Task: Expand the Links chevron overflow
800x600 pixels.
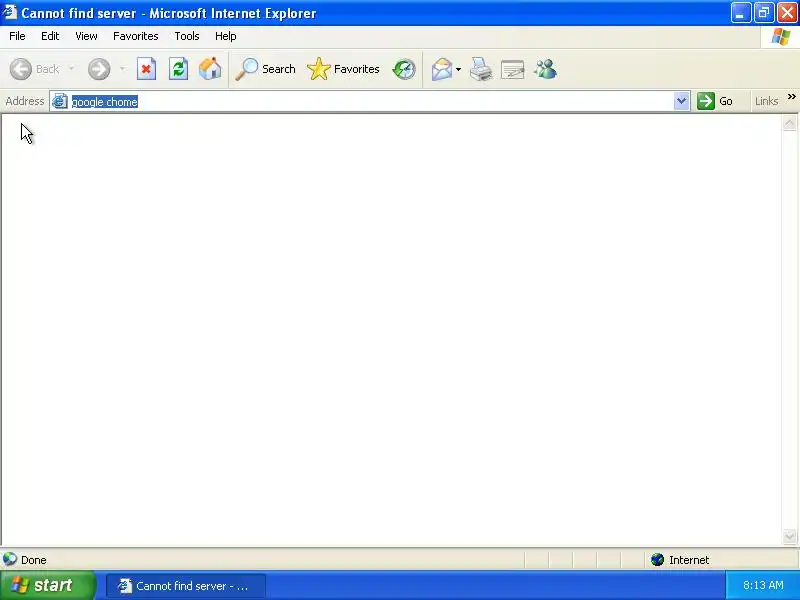Action: (x=791, y=96)
